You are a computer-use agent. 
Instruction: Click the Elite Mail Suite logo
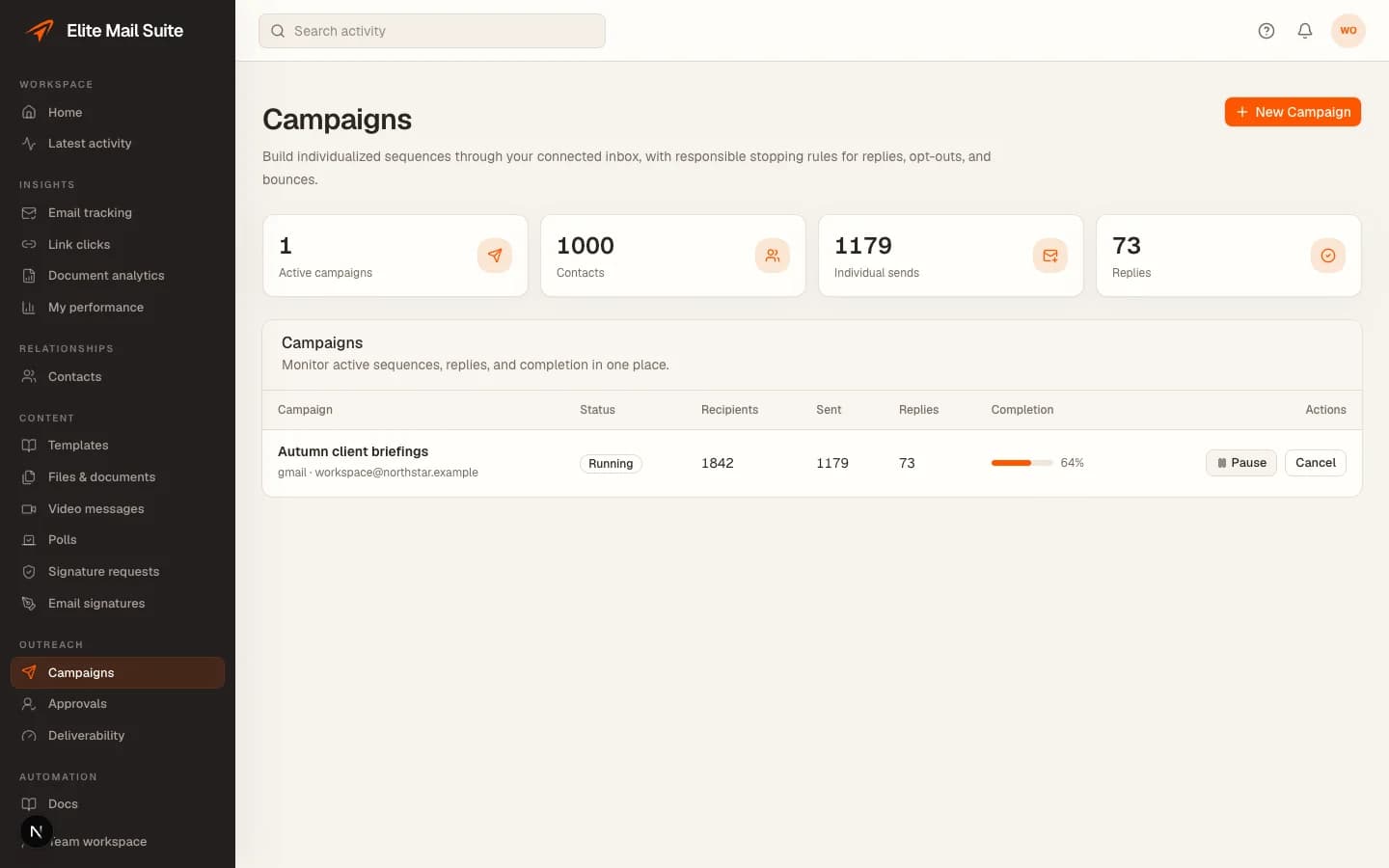point(40,30)
